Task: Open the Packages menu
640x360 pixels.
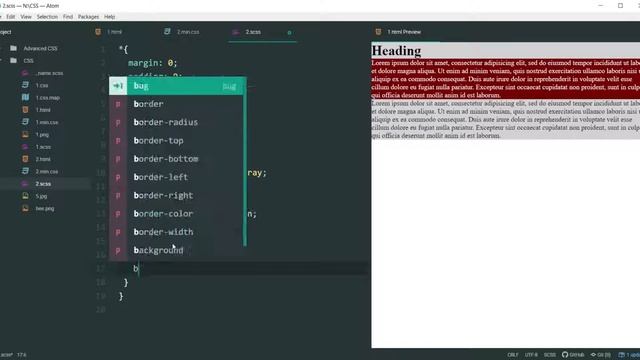Action: [89, 17]
